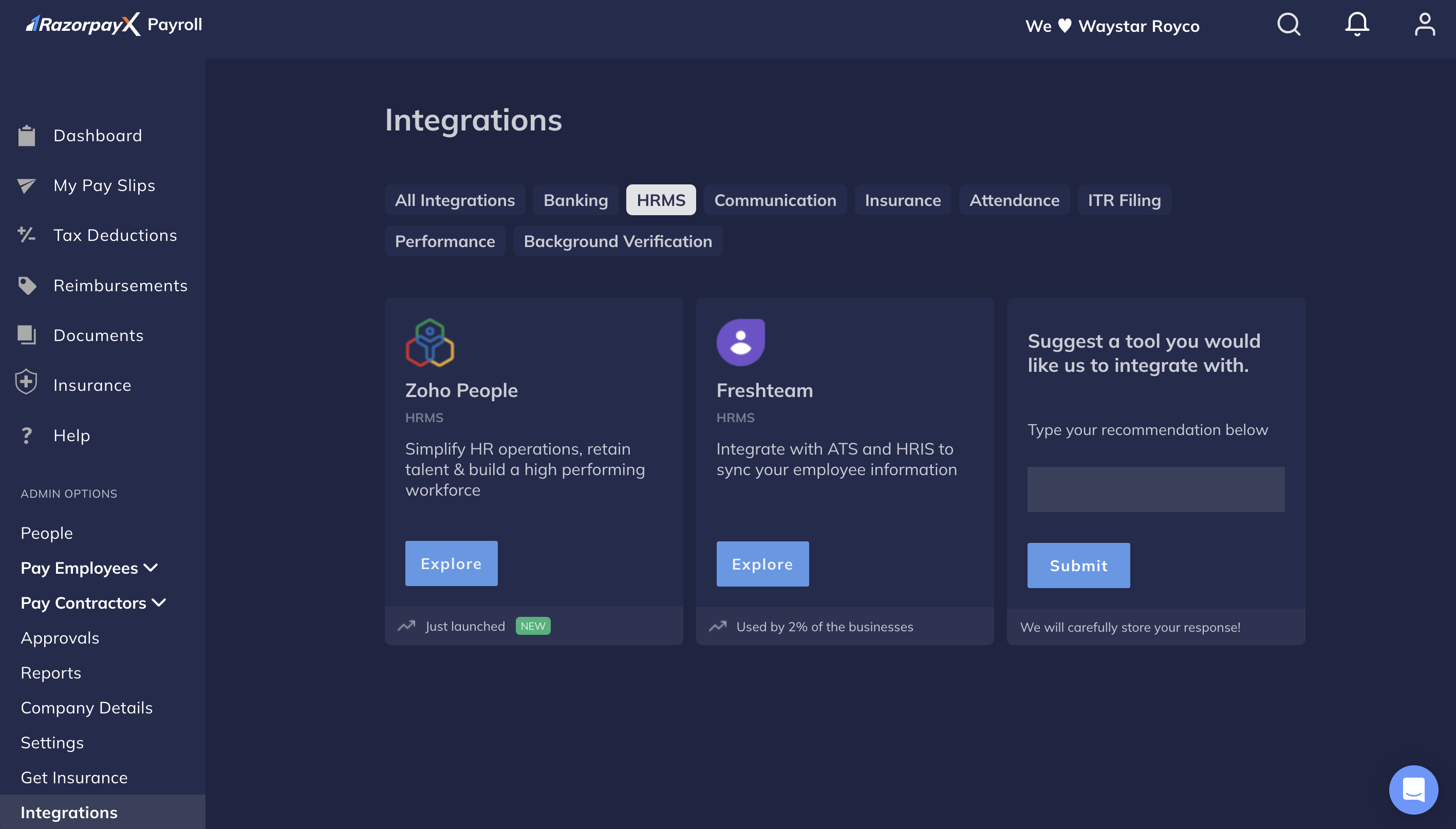Explore the Freshteam integration
This screenshot has width=1456, height=829.
pyautogui.click(x=762, y=564)
